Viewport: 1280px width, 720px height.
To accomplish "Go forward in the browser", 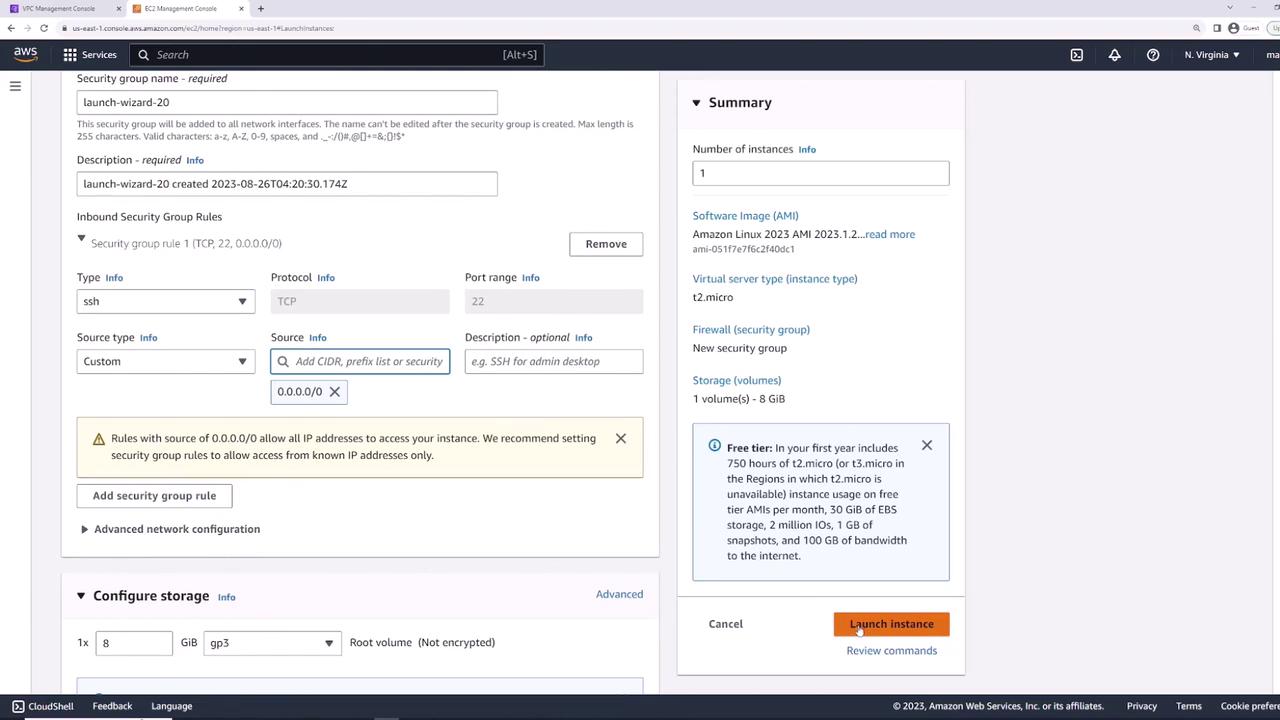I will [x=26, y=28].
